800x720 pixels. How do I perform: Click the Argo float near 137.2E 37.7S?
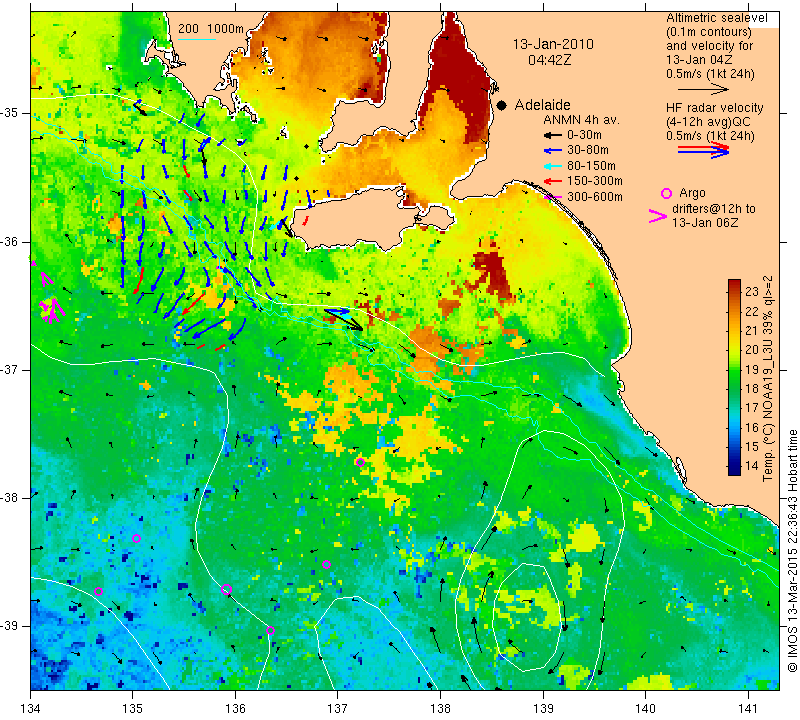pos(360,462)
